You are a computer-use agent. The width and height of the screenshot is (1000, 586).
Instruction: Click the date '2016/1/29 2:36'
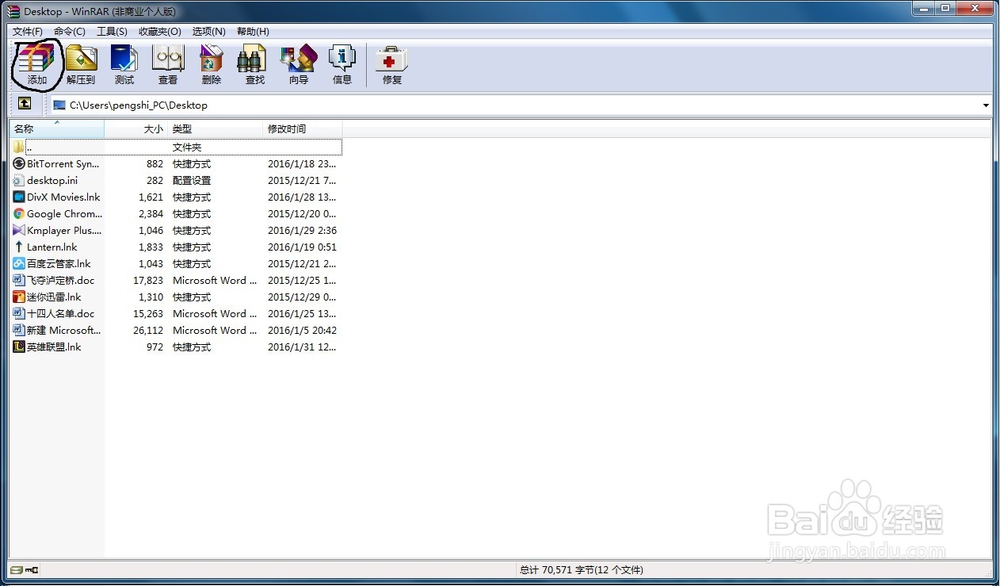(x=302, y=230)
